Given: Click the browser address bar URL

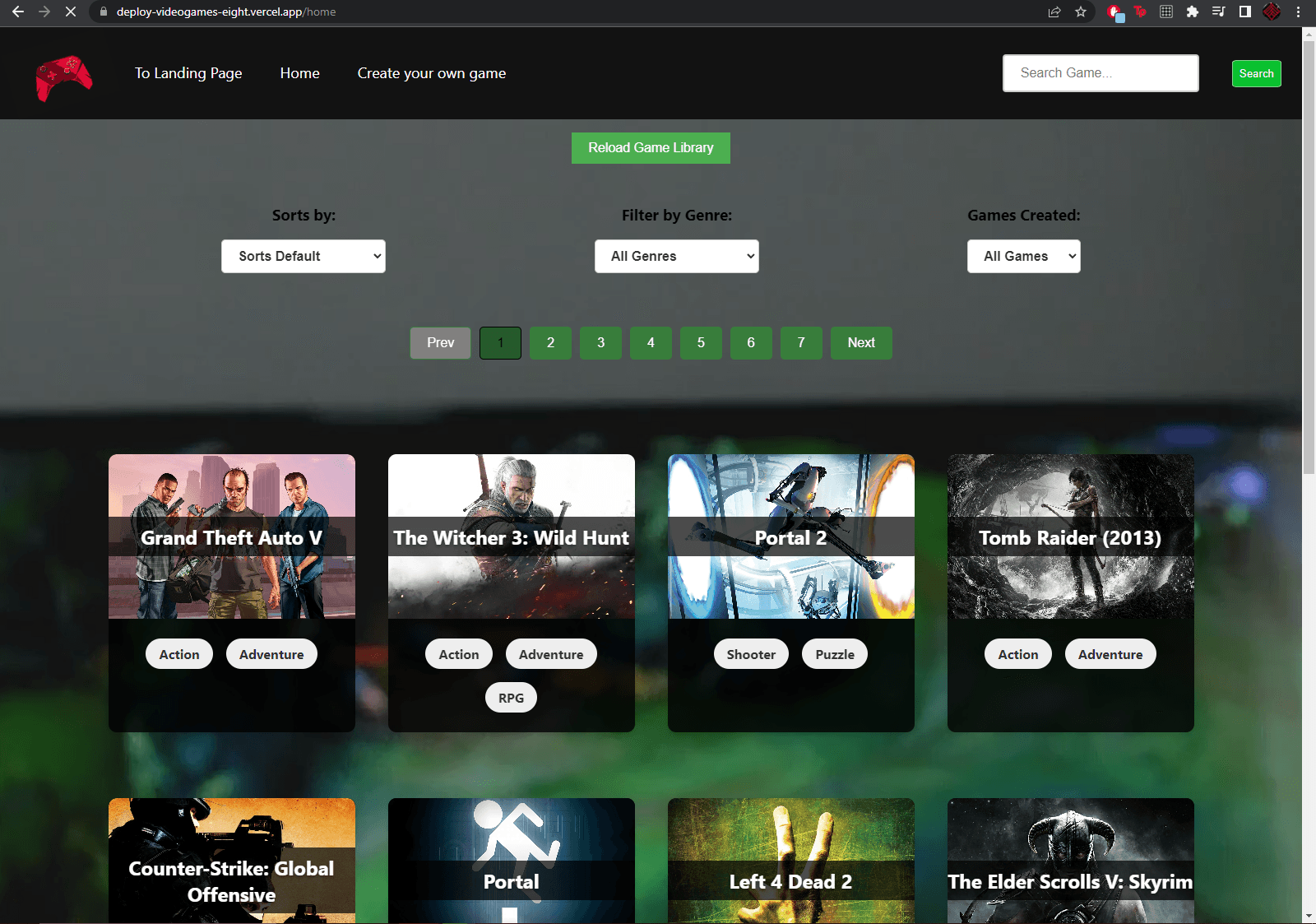Looking at the screenshot, I should (226, 12).
